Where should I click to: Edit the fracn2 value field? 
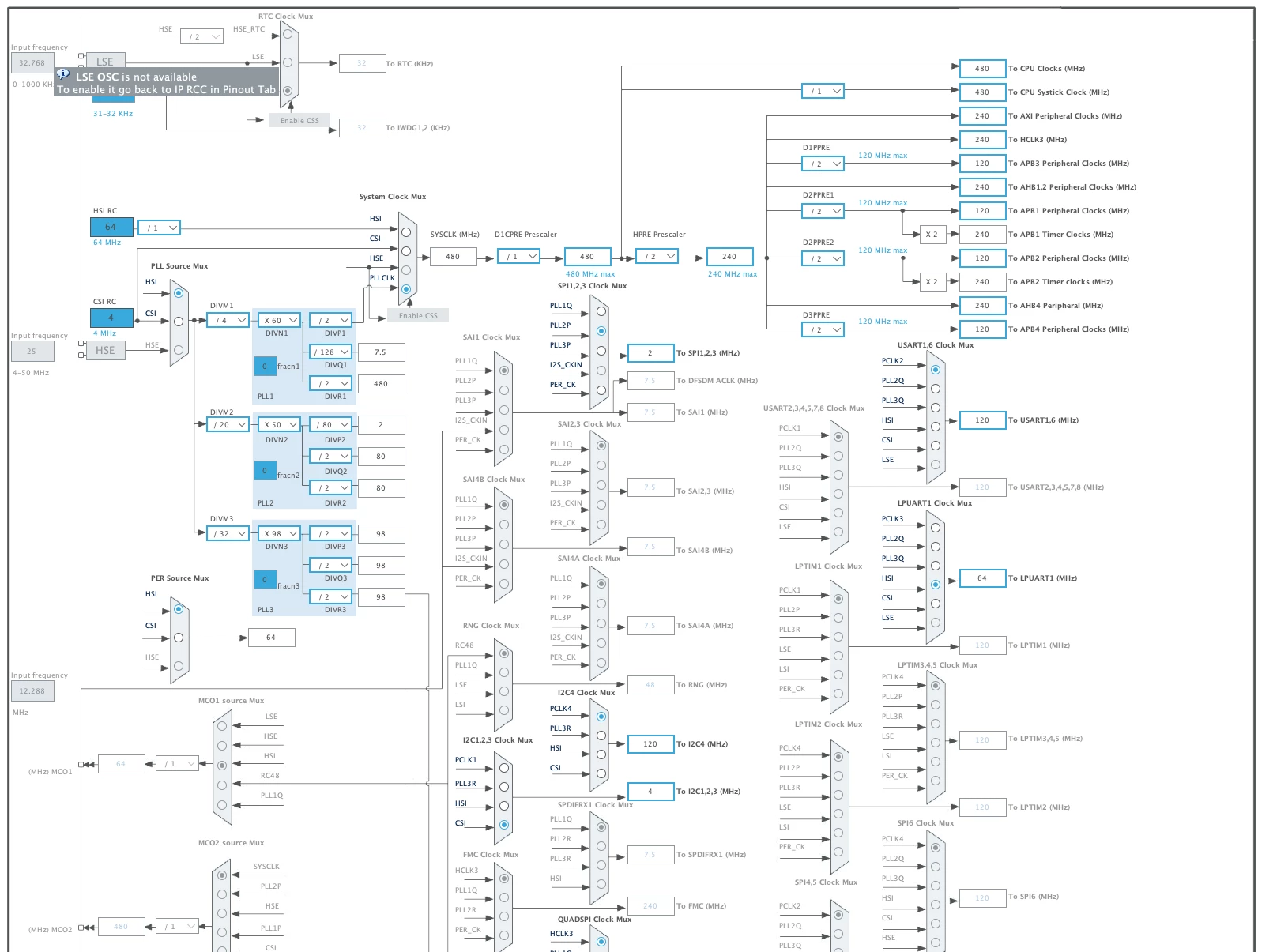click(x=265, y=470)
